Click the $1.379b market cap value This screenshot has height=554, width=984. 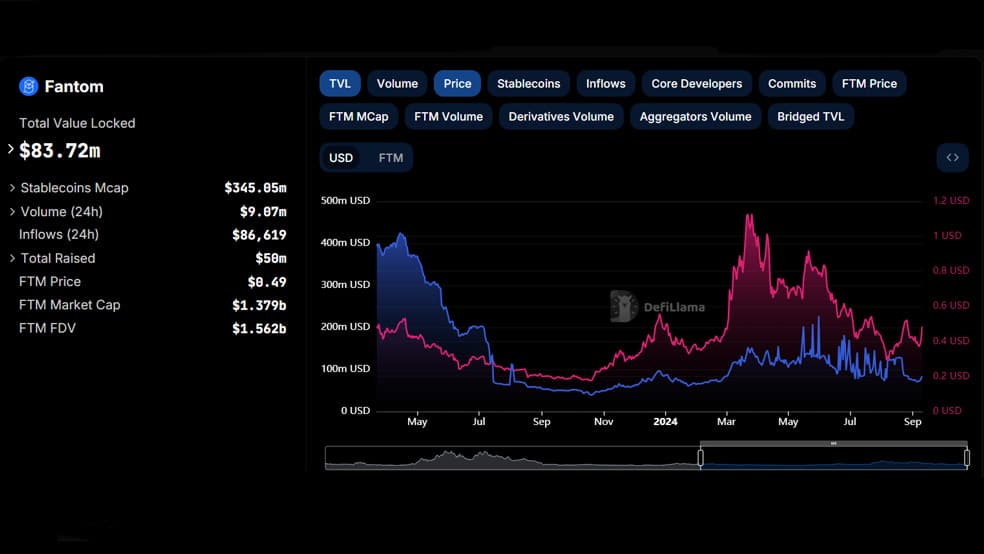[259, 305]
